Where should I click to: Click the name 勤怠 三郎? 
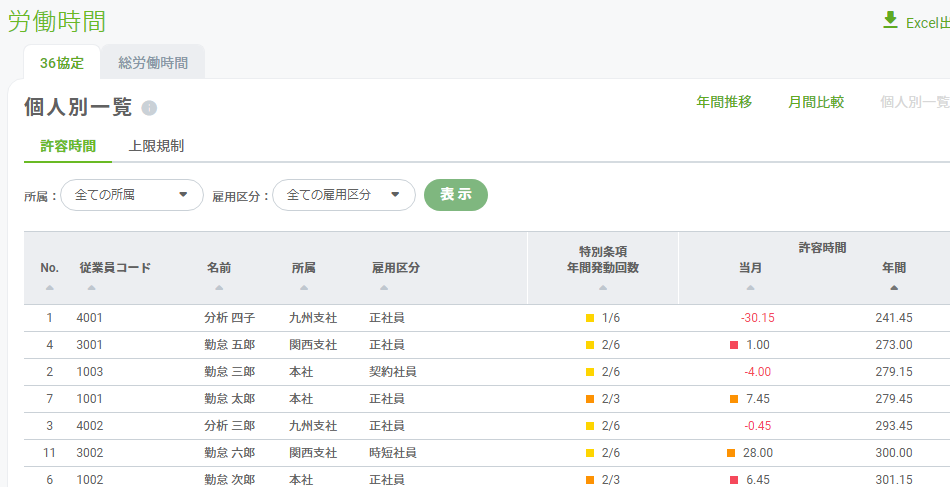coord(230,372)
